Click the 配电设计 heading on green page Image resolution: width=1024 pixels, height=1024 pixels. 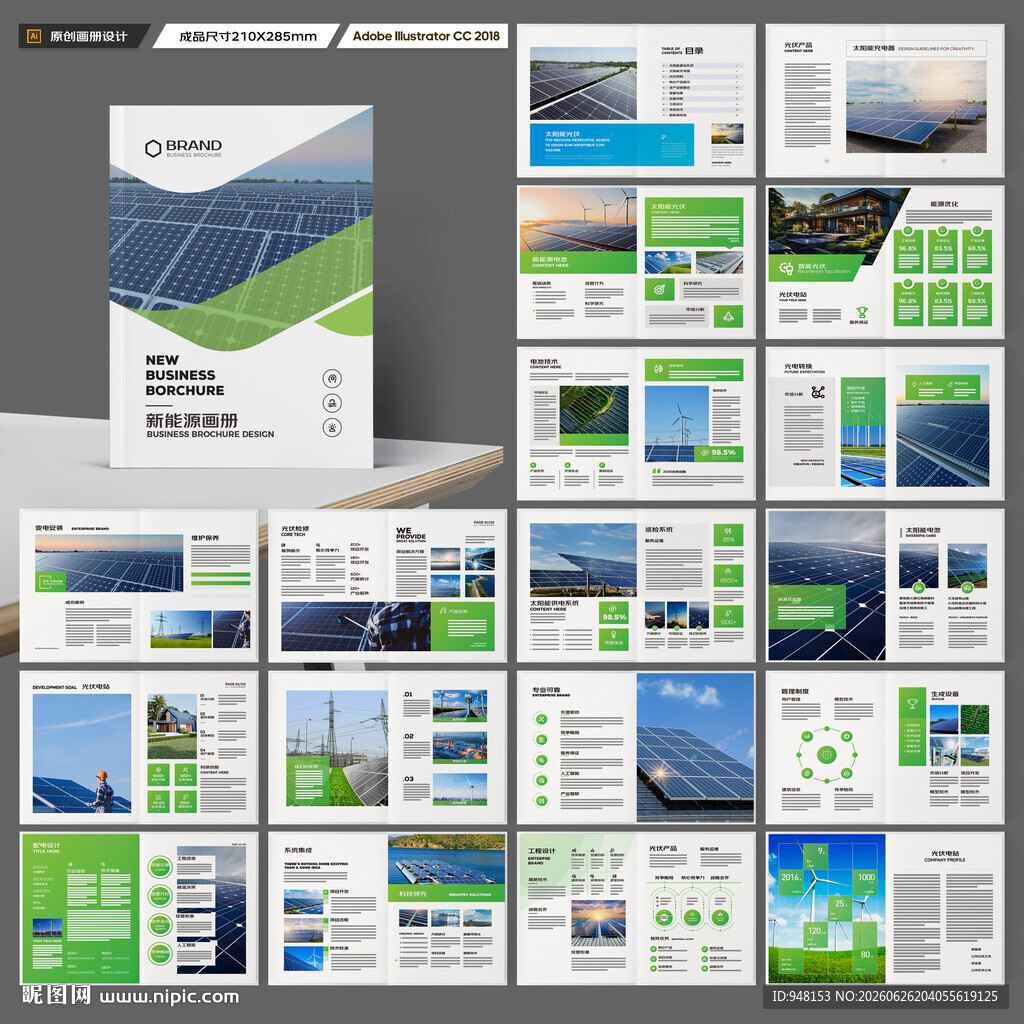click(46, 845)
